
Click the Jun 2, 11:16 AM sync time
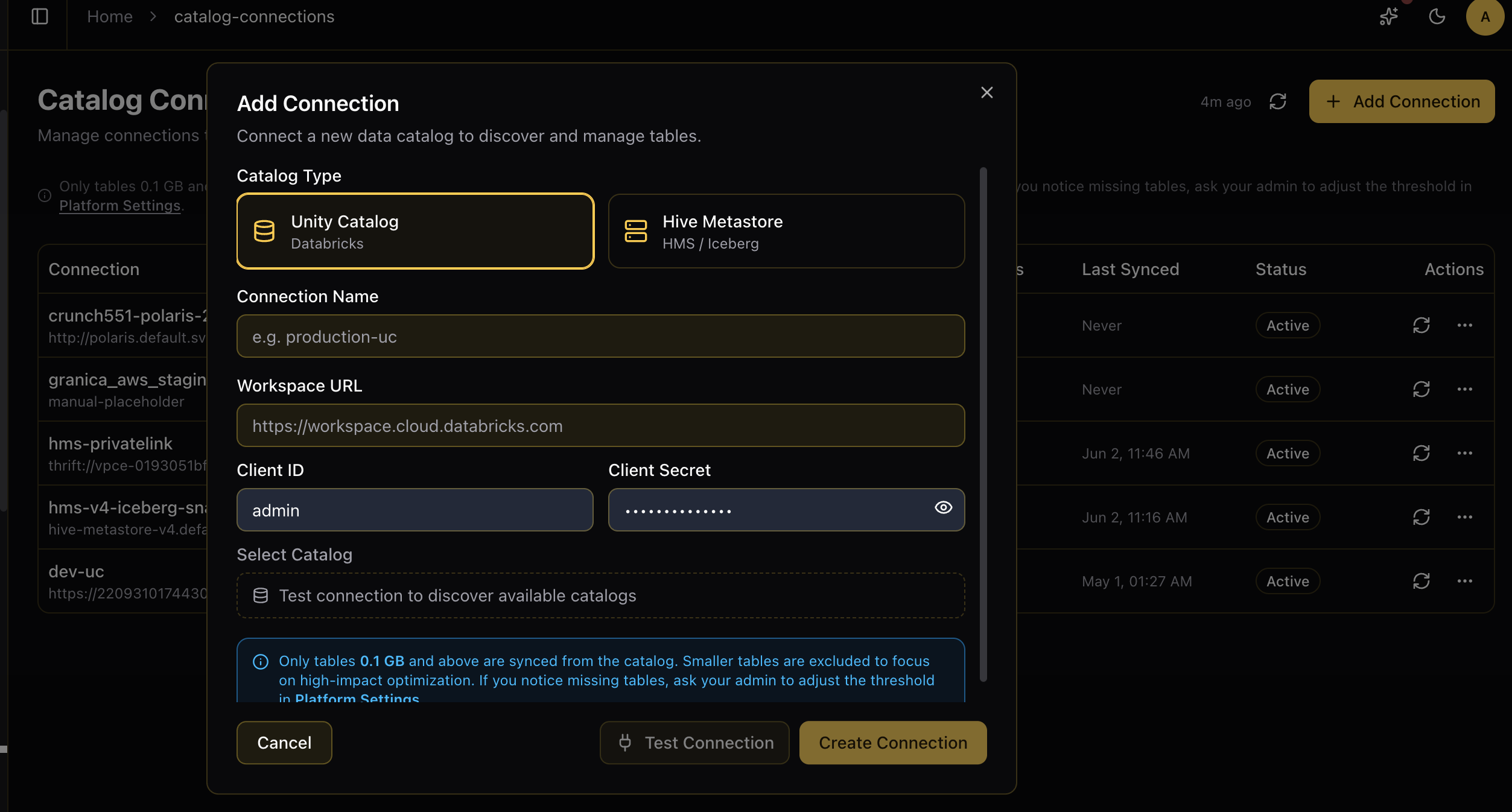(1135, 517)
